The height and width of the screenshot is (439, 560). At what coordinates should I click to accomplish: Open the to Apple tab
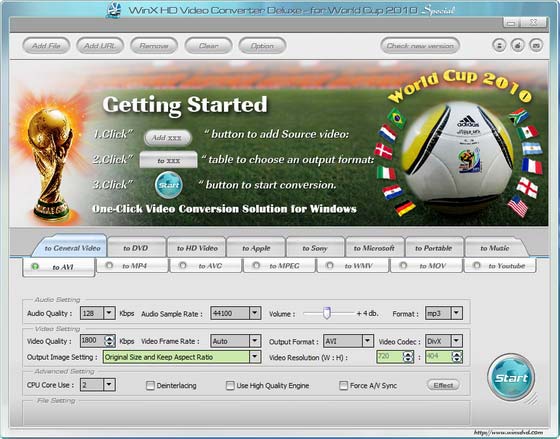[256, 248]
